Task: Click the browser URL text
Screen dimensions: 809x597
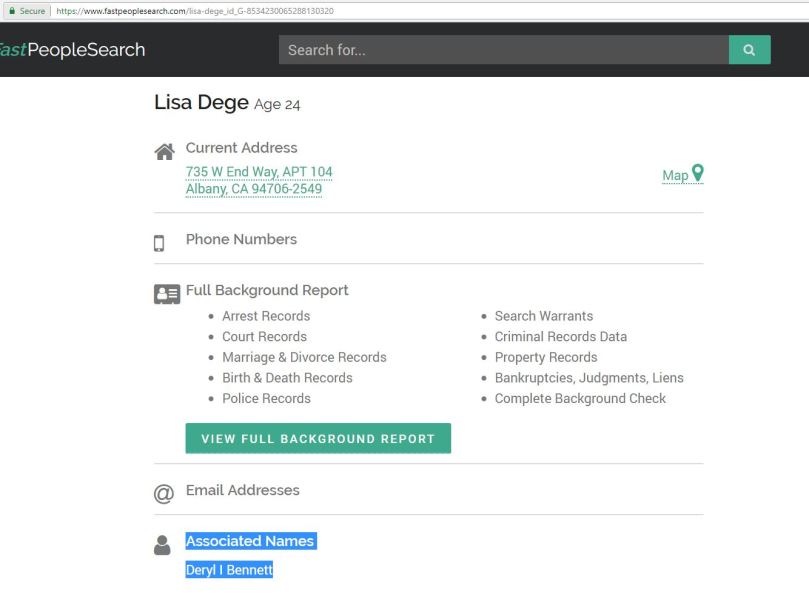Action: click(195, 11)
